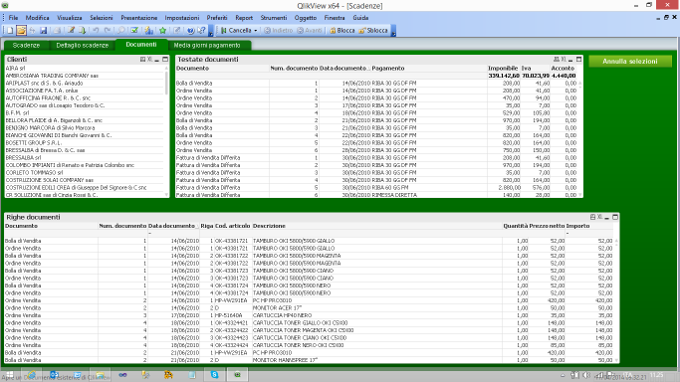This screenshot has width=680, height=382.
Task: Open Current Selections toolbar icon
Action: (134, 31)
